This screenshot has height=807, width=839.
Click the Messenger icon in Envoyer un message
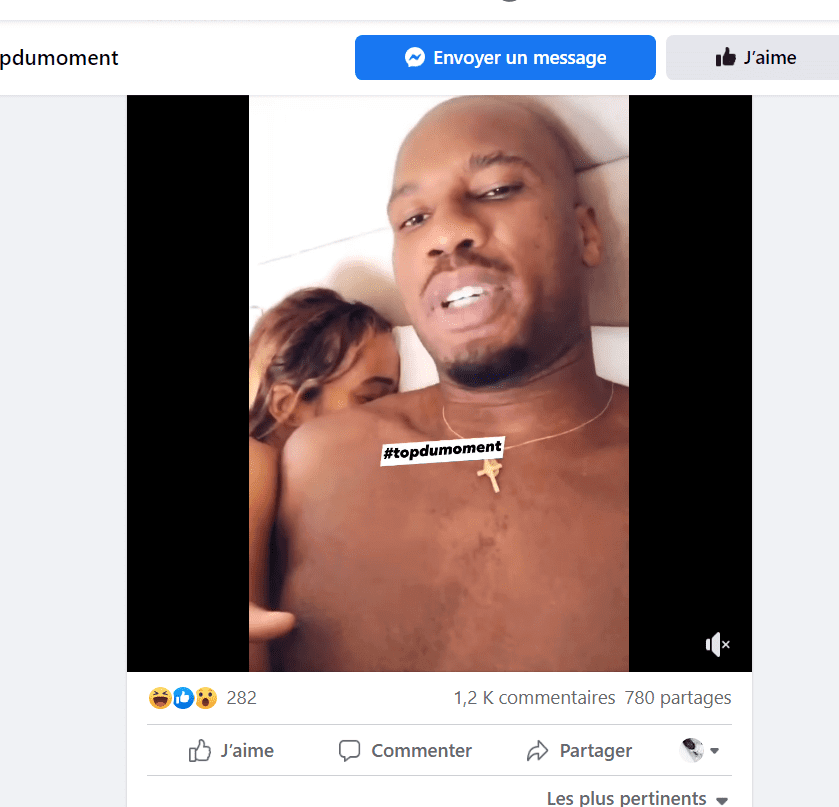tap(415, 57)
